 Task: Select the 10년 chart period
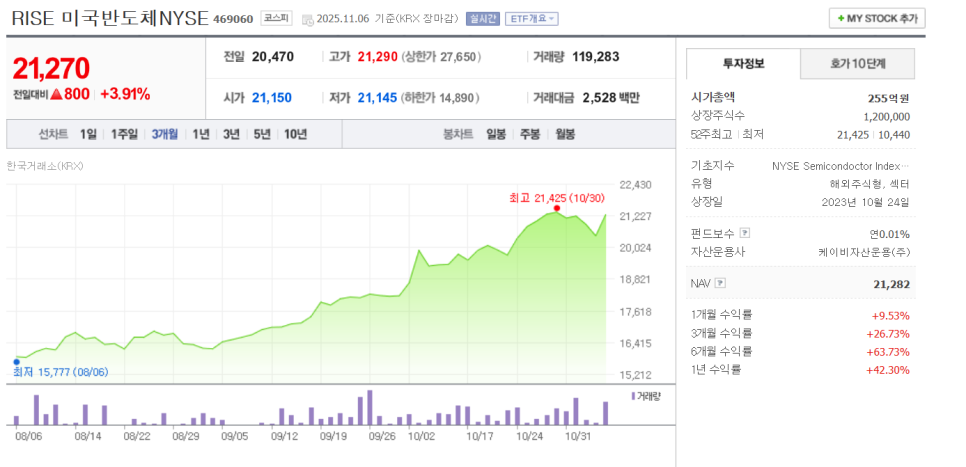tap(295, 134)
